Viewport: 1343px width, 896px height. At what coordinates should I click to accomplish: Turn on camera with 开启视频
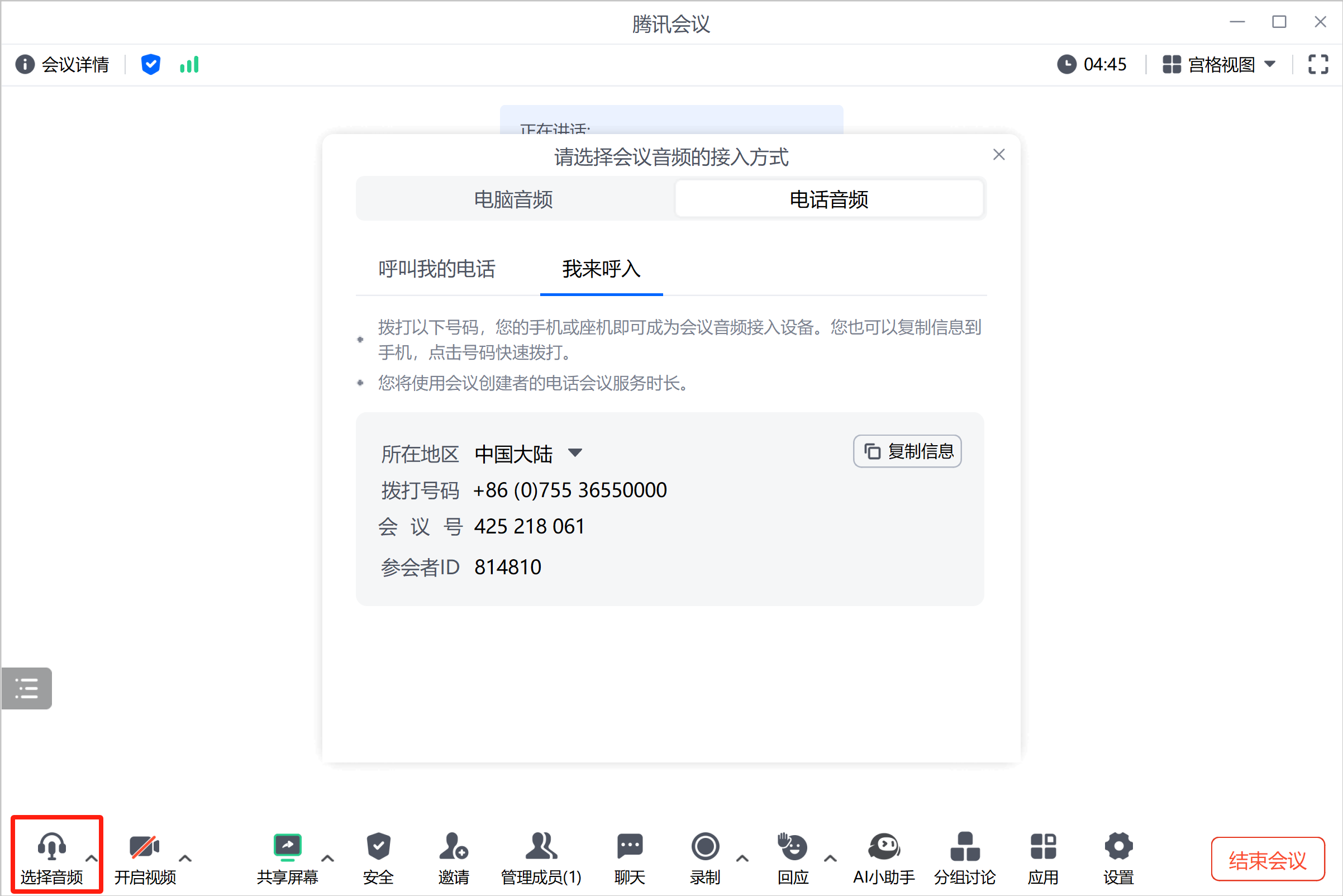(x=145, y=859)
